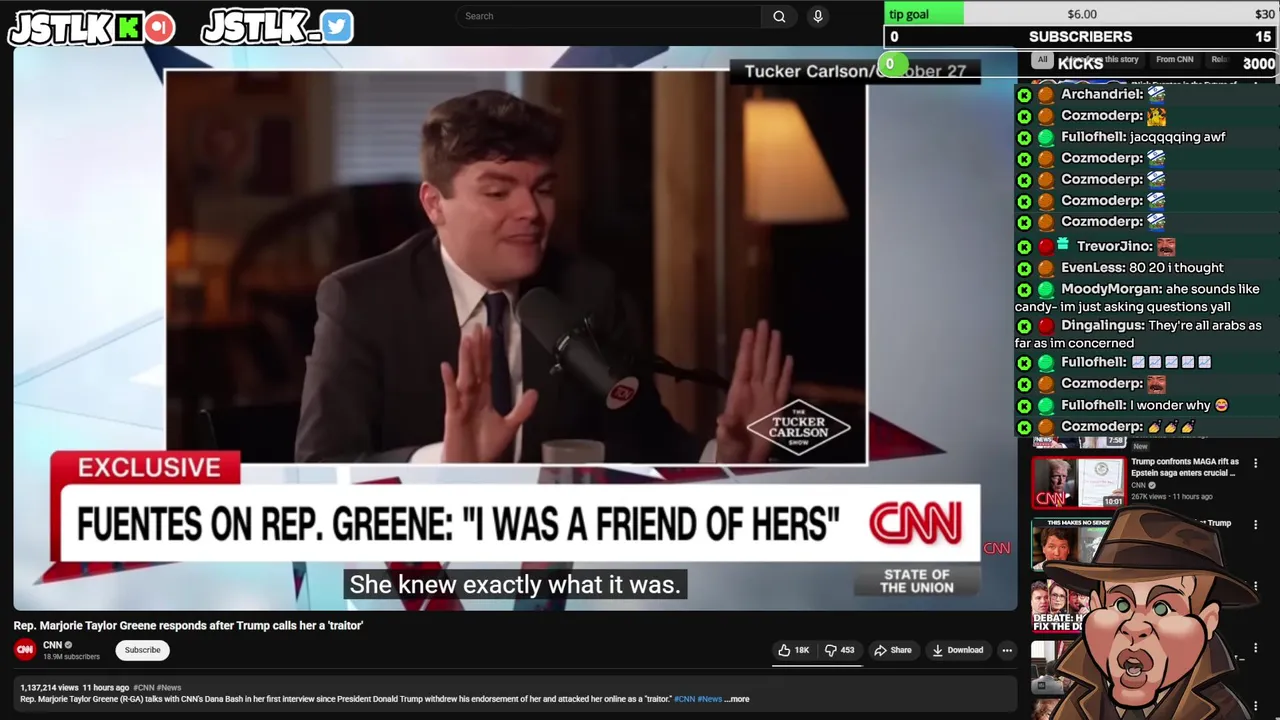Click the chat text '80 20 i thought'
The image size is (1280, 720).
point(1176,268)
